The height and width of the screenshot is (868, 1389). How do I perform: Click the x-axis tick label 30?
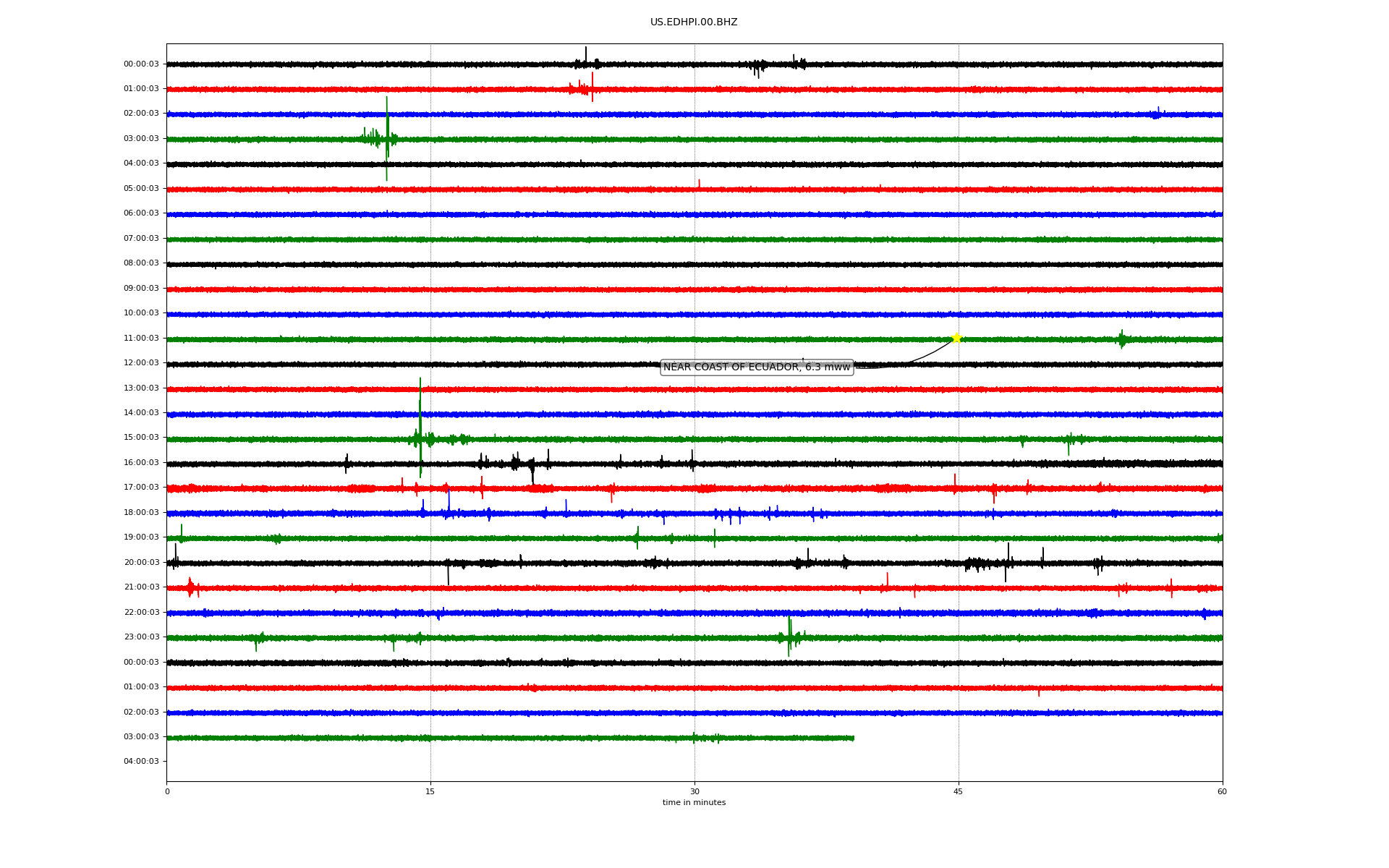[694, 792]
